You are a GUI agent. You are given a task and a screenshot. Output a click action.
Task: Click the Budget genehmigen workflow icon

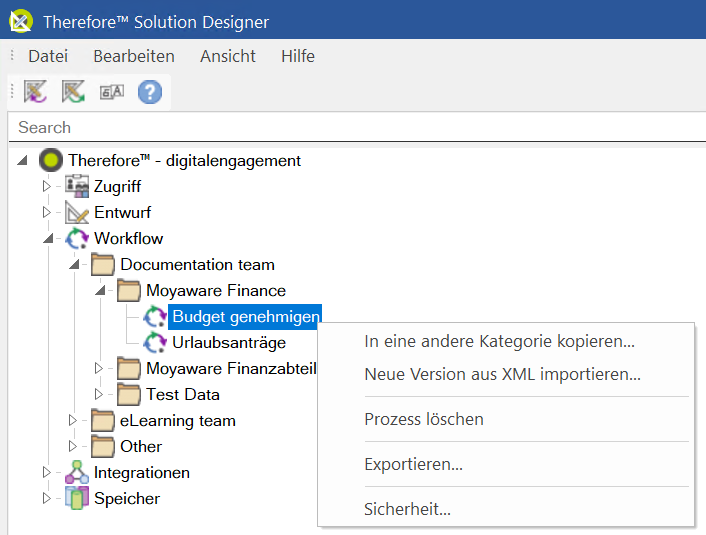155,317
